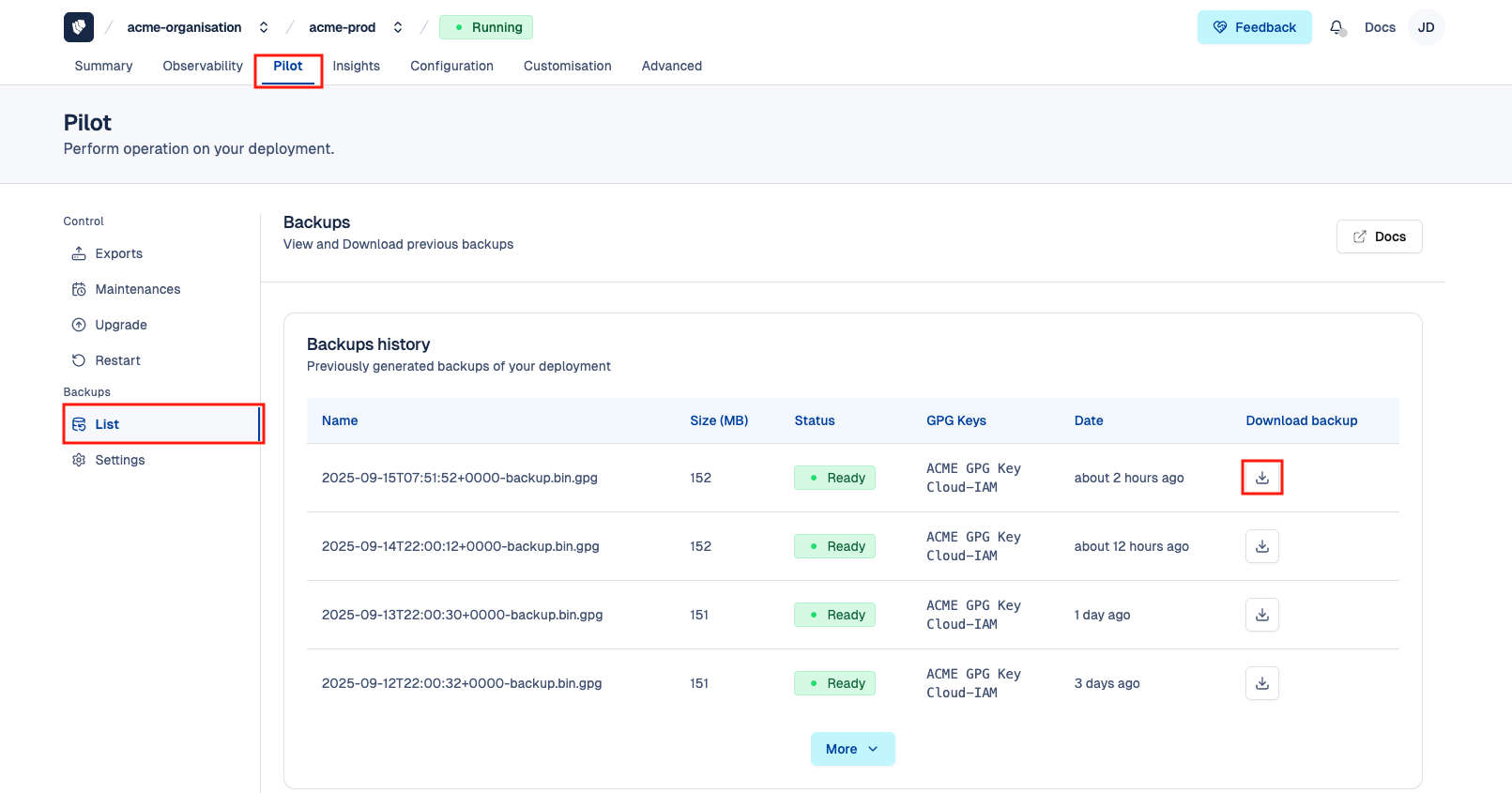Select the Pilot tab
This screenshot has width=1512, height=793.
[x=288, y=66]
